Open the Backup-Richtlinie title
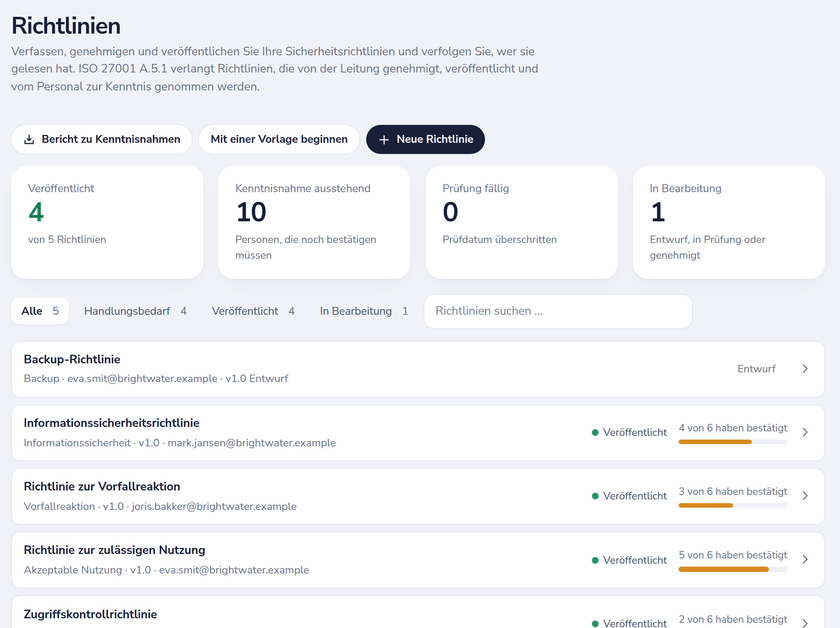The image size is (840, 628). tap(72, 360)
